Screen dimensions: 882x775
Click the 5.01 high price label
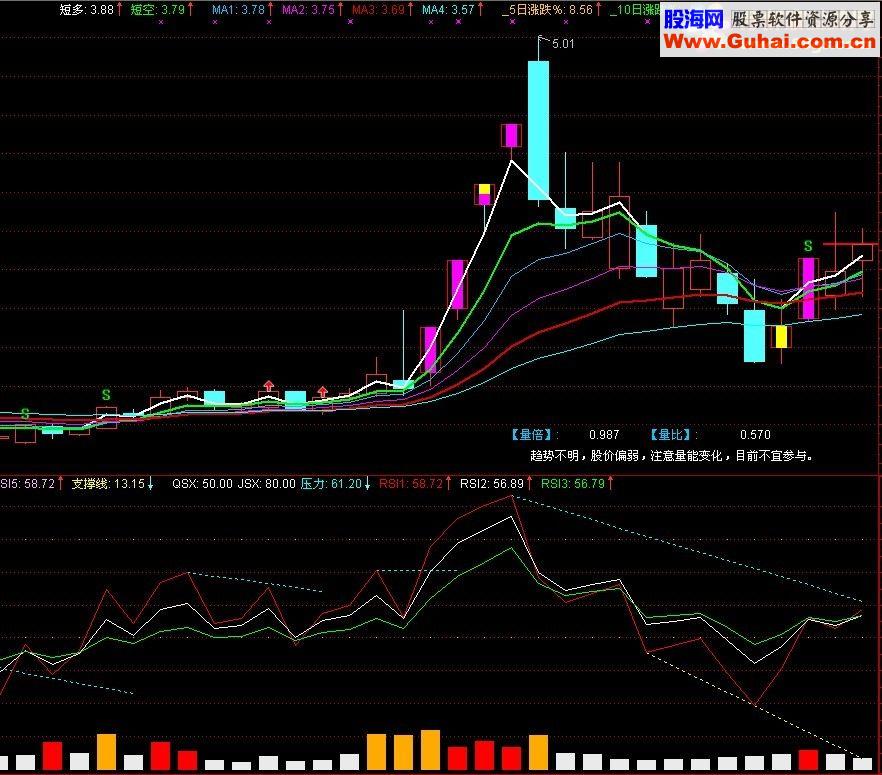point(563,44)
